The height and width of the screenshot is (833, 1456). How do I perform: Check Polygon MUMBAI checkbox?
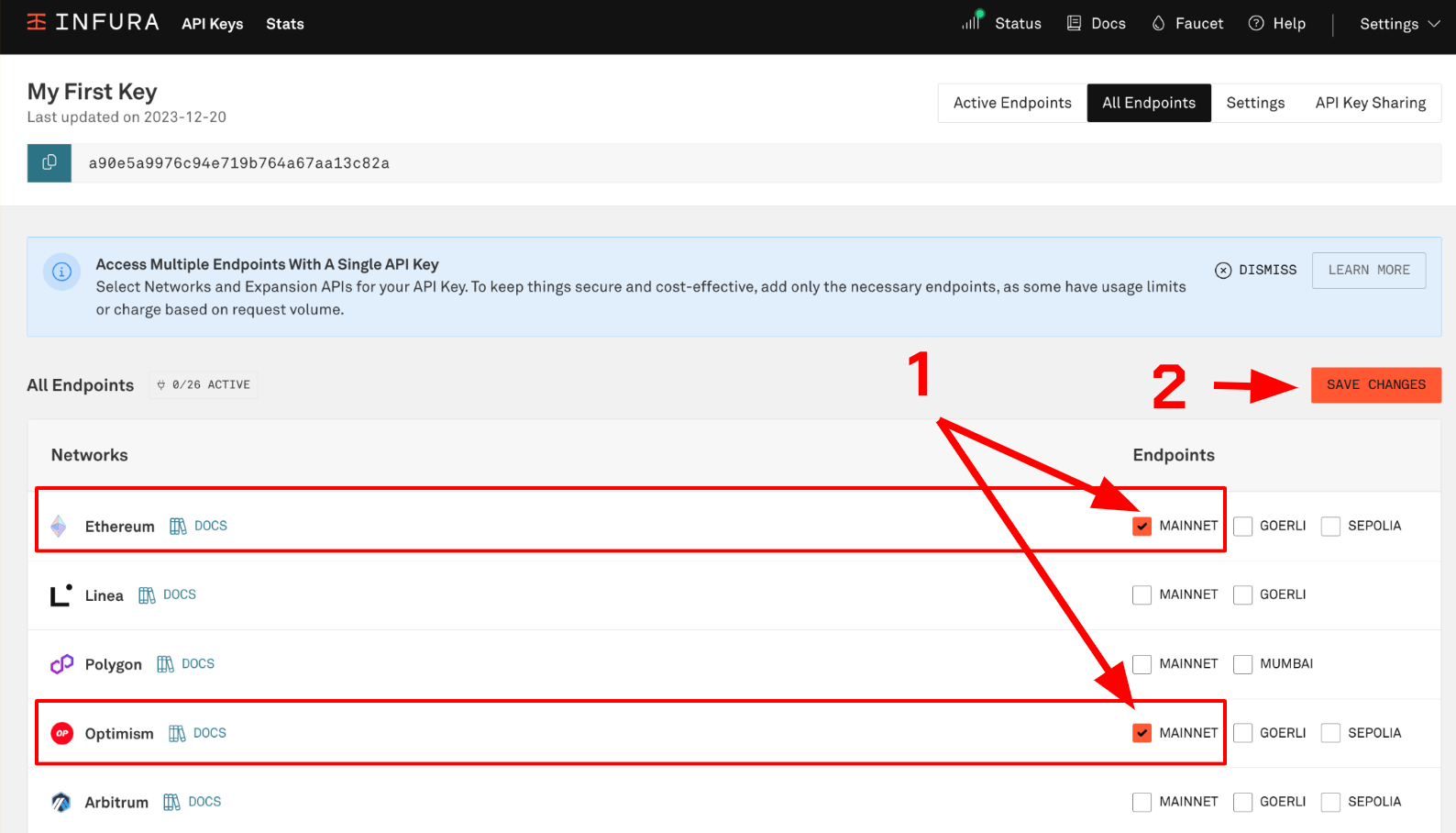coord(1242,664)
